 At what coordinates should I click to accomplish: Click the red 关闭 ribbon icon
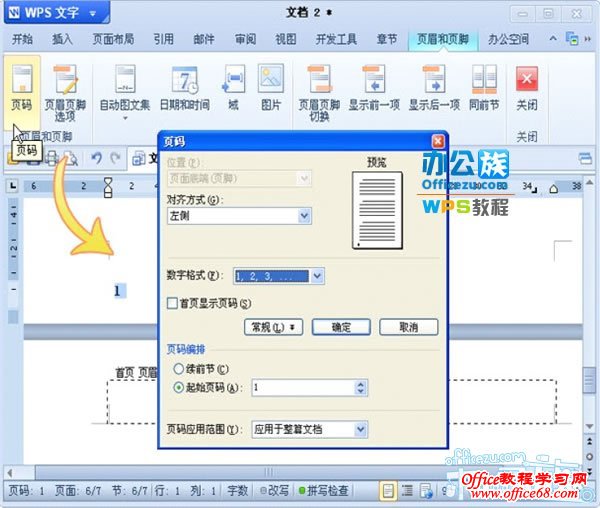[527, 88]
